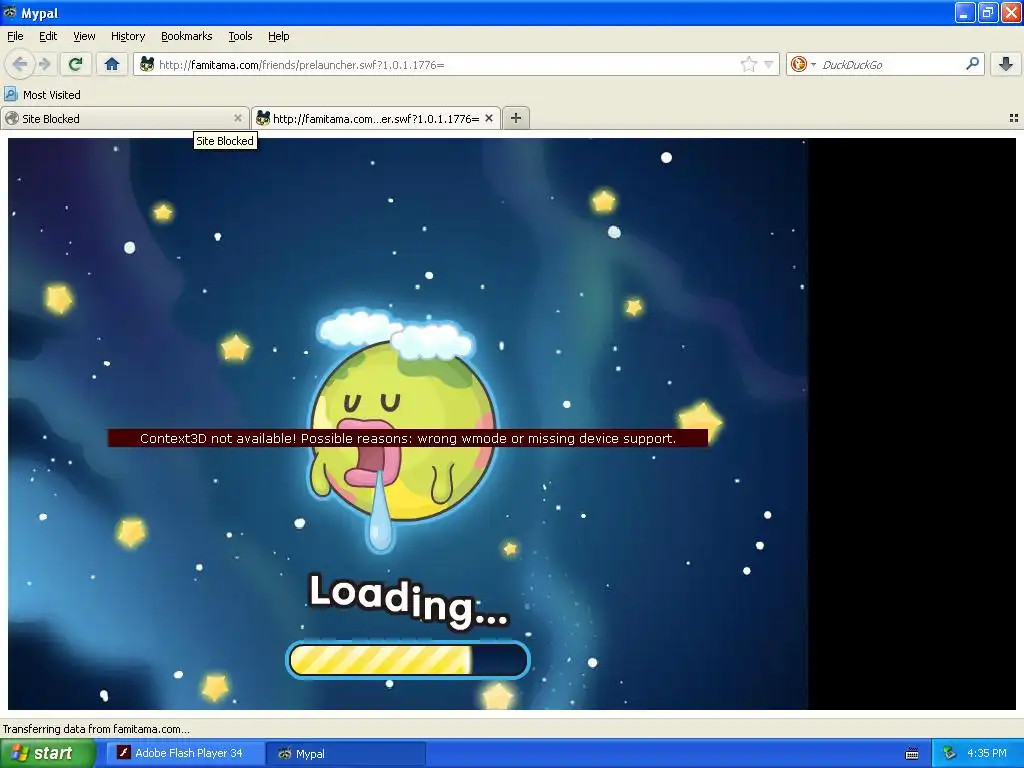Show all tabs list button
1024x768 pixels.
1014,118
